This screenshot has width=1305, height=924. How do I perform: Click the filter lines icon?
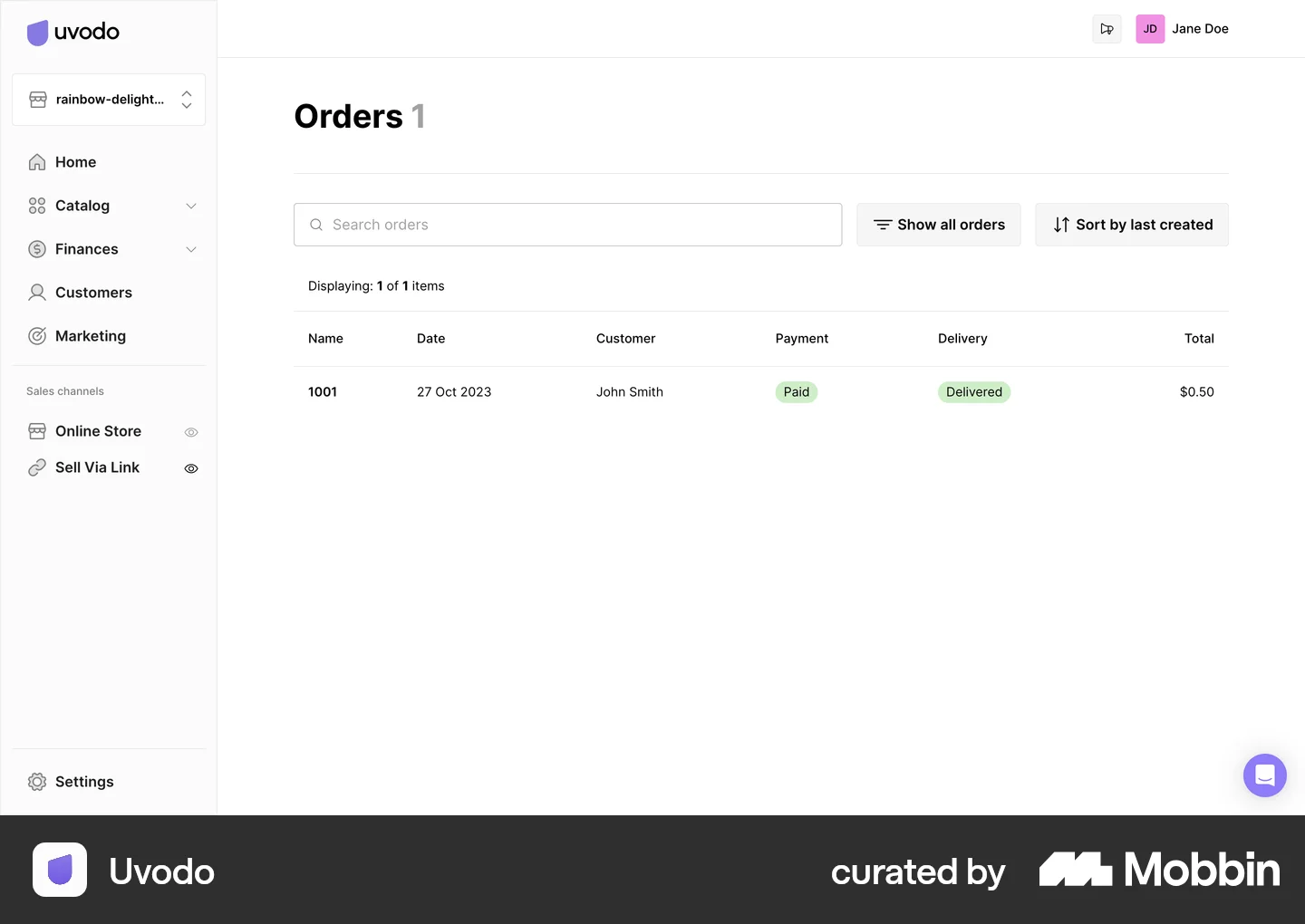[x=883, y=225]
